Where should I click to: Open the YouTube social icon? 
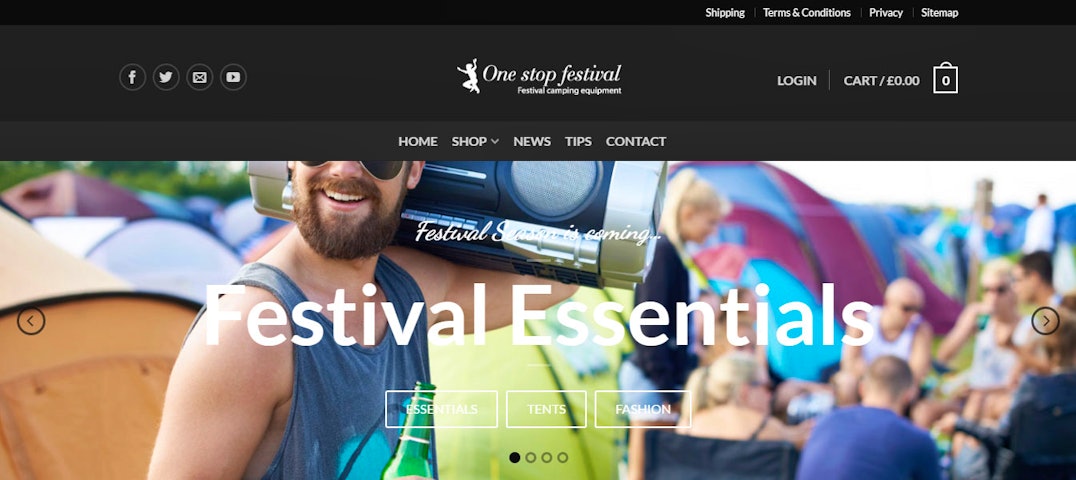pyautogui.click(x=233, y=77)
